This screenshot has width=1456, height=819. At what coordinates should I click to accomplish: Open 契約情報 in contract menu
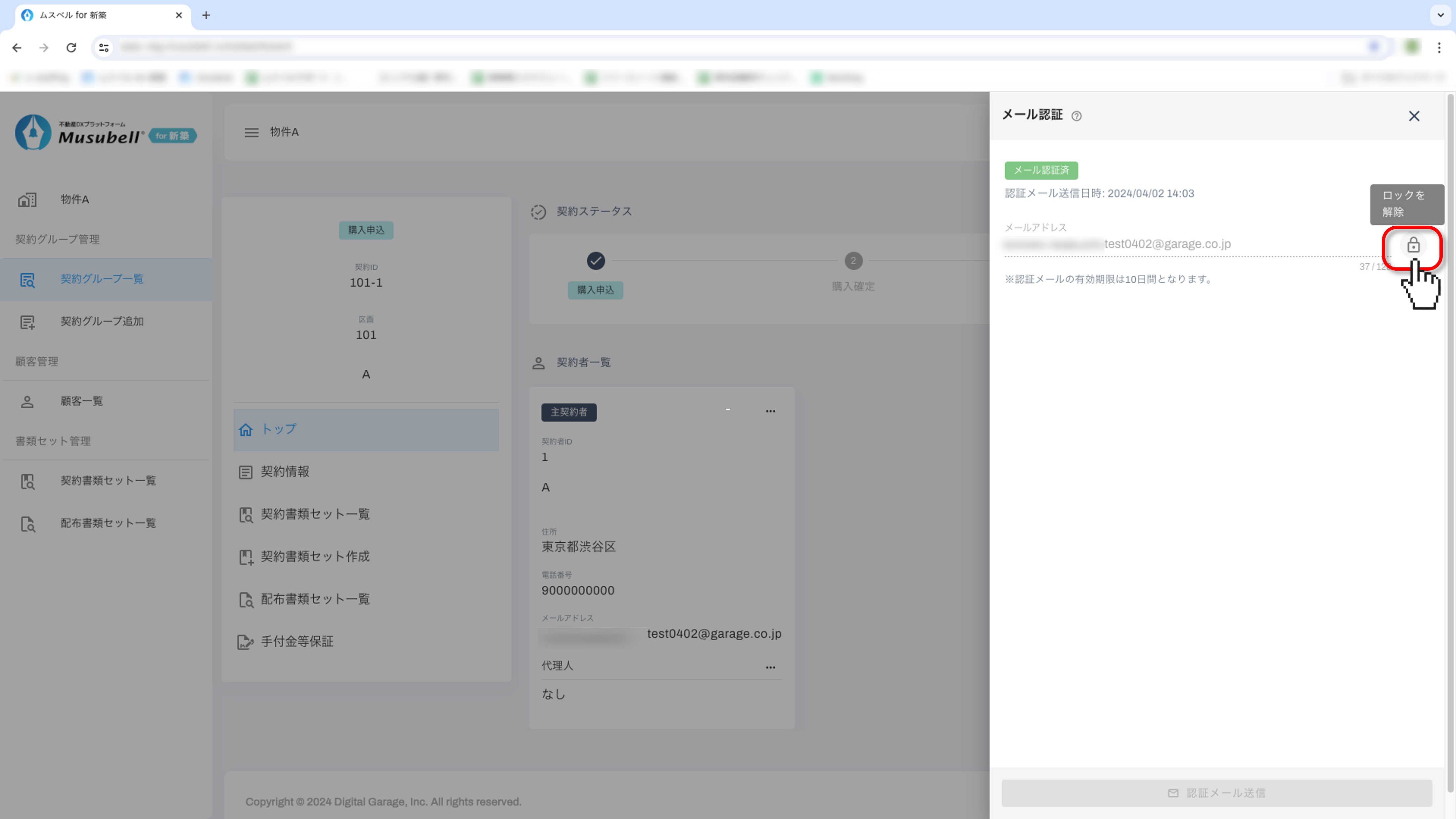284,472
